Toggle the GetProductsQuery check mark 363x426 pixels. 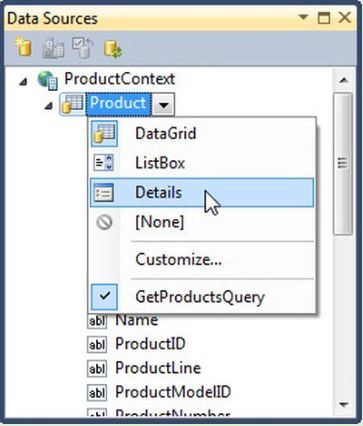tap(105, 297)
